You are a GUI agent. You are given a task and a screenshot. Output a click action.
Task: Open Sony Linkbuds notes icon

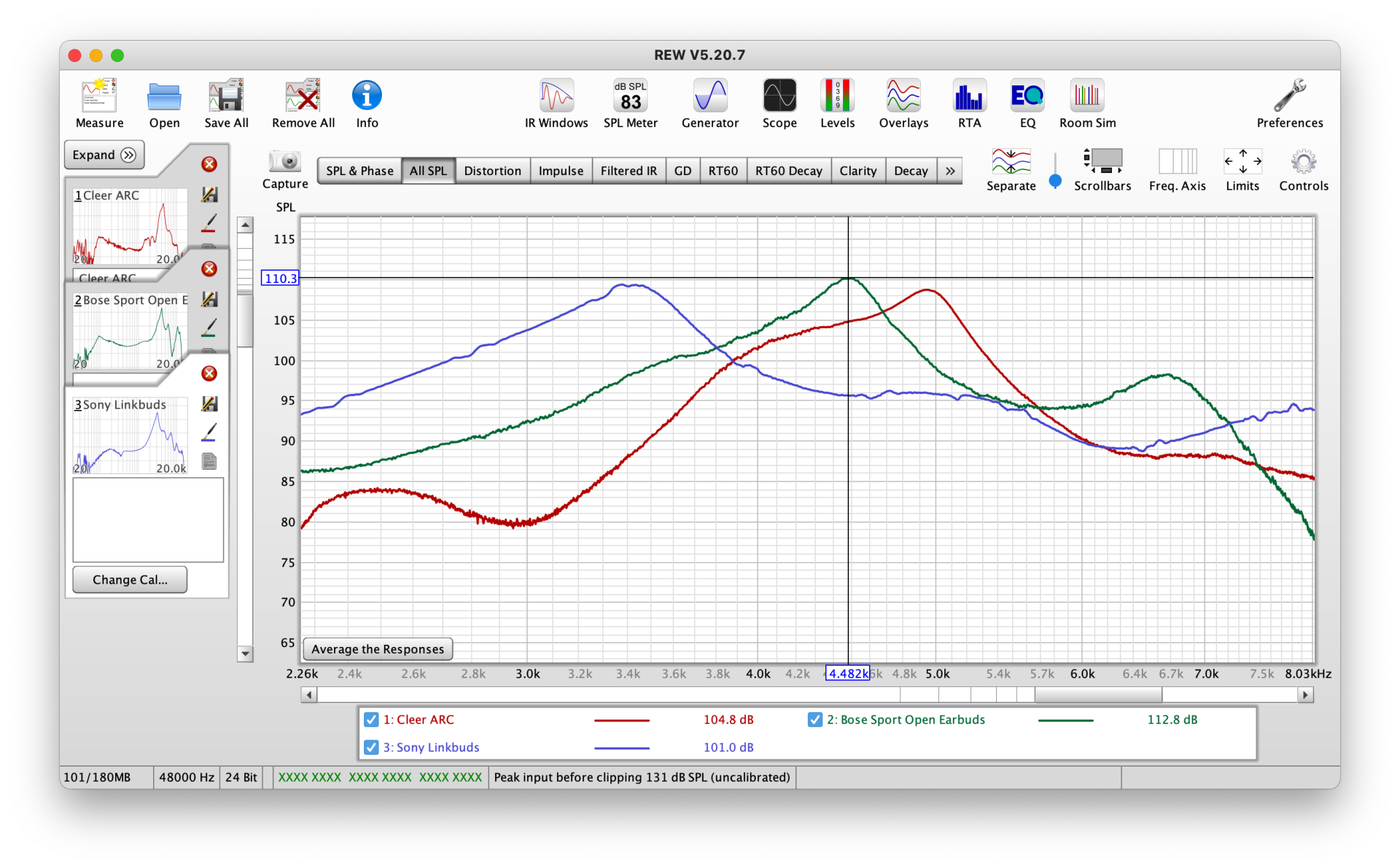click(209, 461)
